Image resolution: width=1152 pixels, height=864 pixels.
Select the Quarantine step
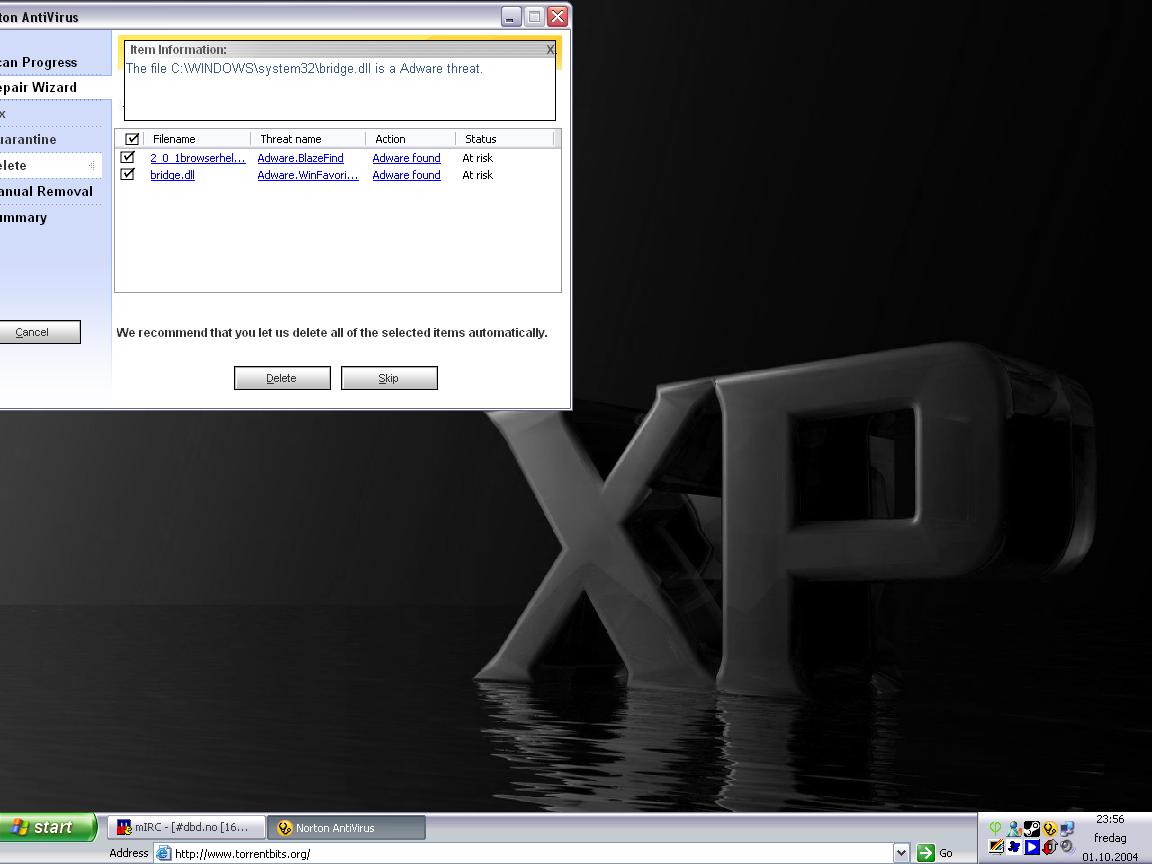click(28, 140)
